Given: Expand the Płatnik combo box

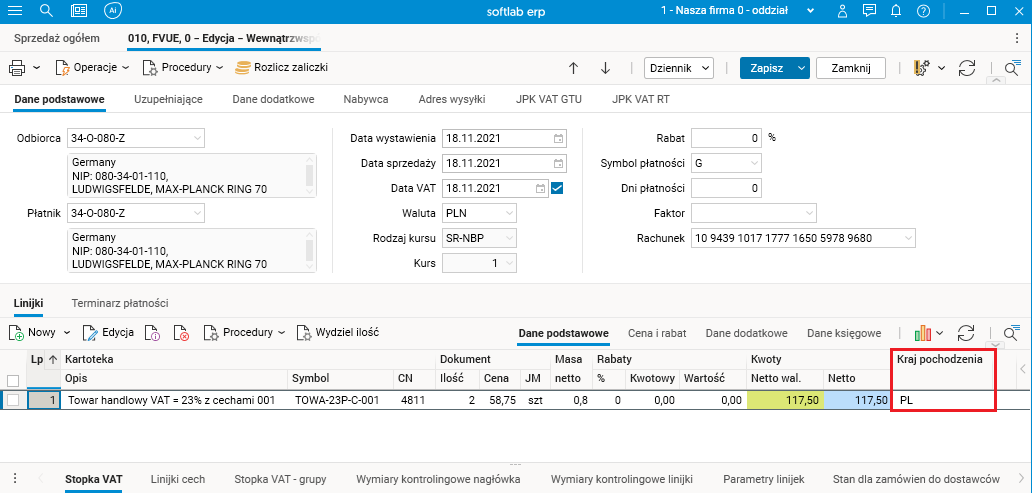Looking at the screenshot, I should coord(197,213).
